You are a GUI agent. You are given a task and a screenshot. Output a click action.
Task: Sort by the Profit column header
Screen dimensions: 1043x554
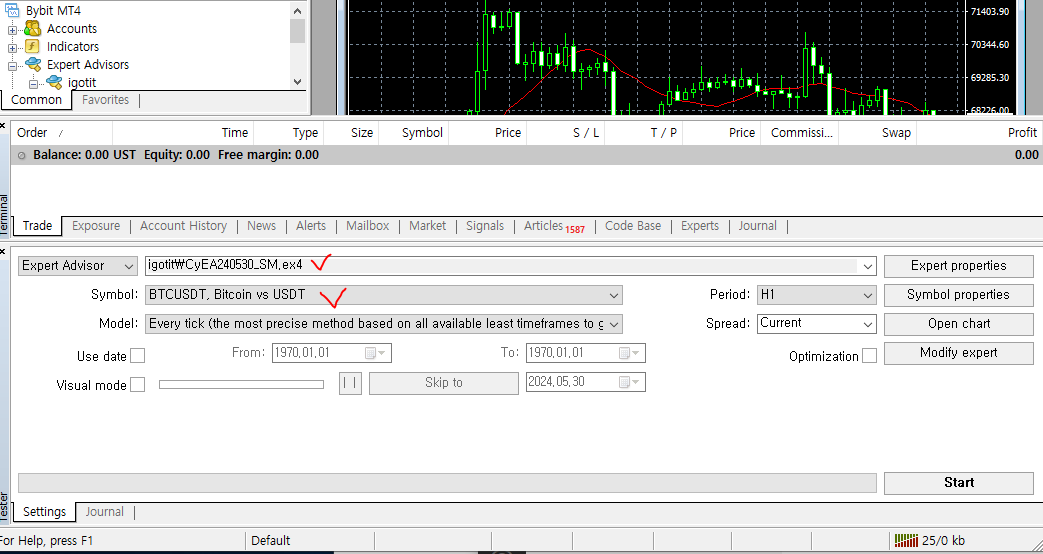[x=979, y=132]
